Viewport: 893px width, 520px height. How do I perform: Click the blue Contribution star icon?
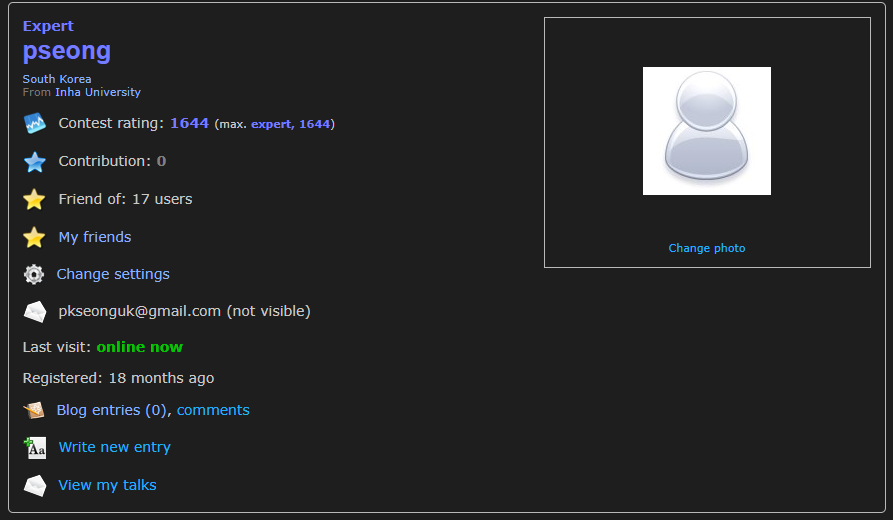tap(35, 162)
